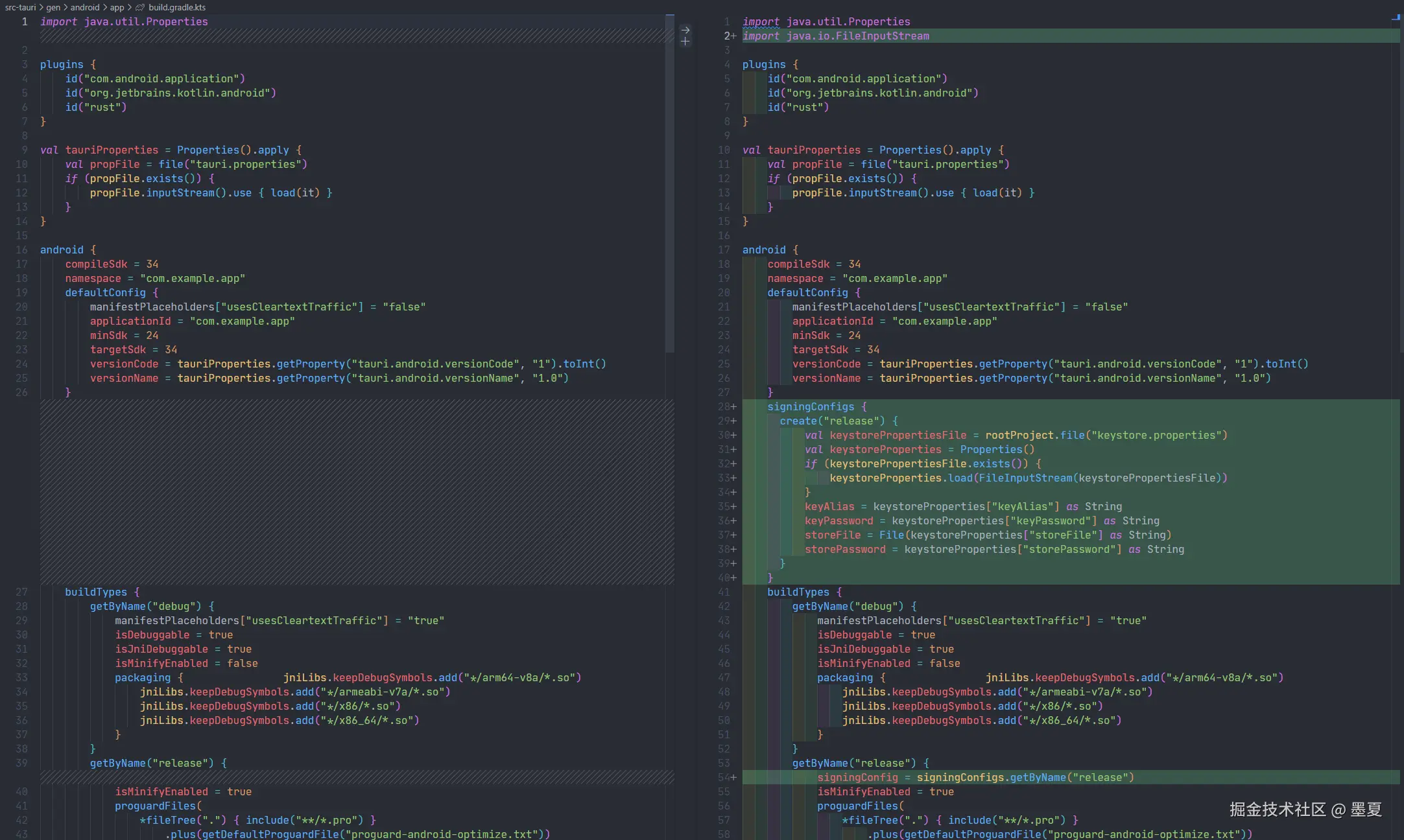The image size is (1404, 840).
Task: Open the gen breadcrumb folder
Action: click(x=53, y=7)
